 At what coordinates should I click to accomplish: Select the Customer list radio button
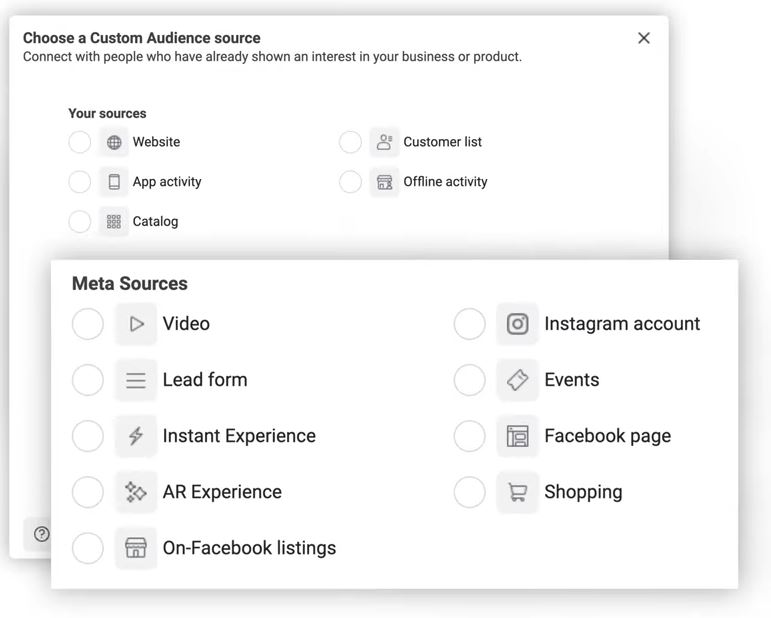pos(350,142)
